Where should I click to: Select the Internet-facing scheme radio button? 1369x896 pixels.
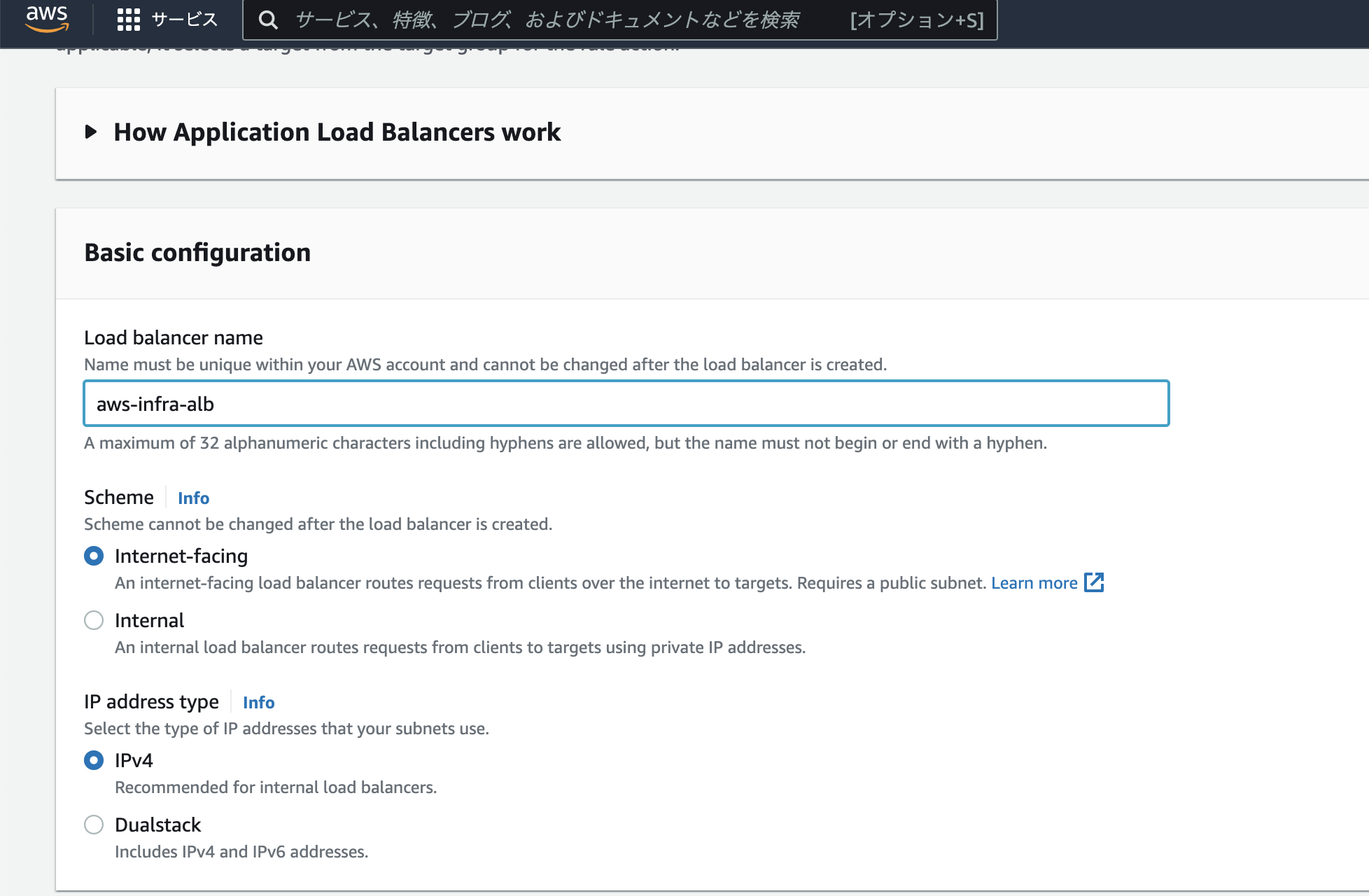tap(94, 556)
